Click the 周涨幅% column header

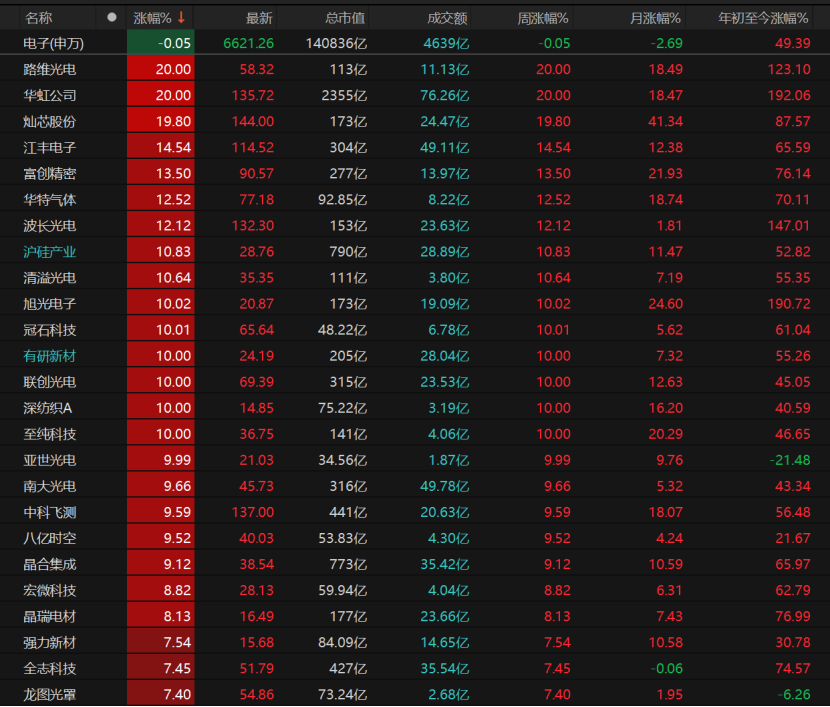click(543, 18)
